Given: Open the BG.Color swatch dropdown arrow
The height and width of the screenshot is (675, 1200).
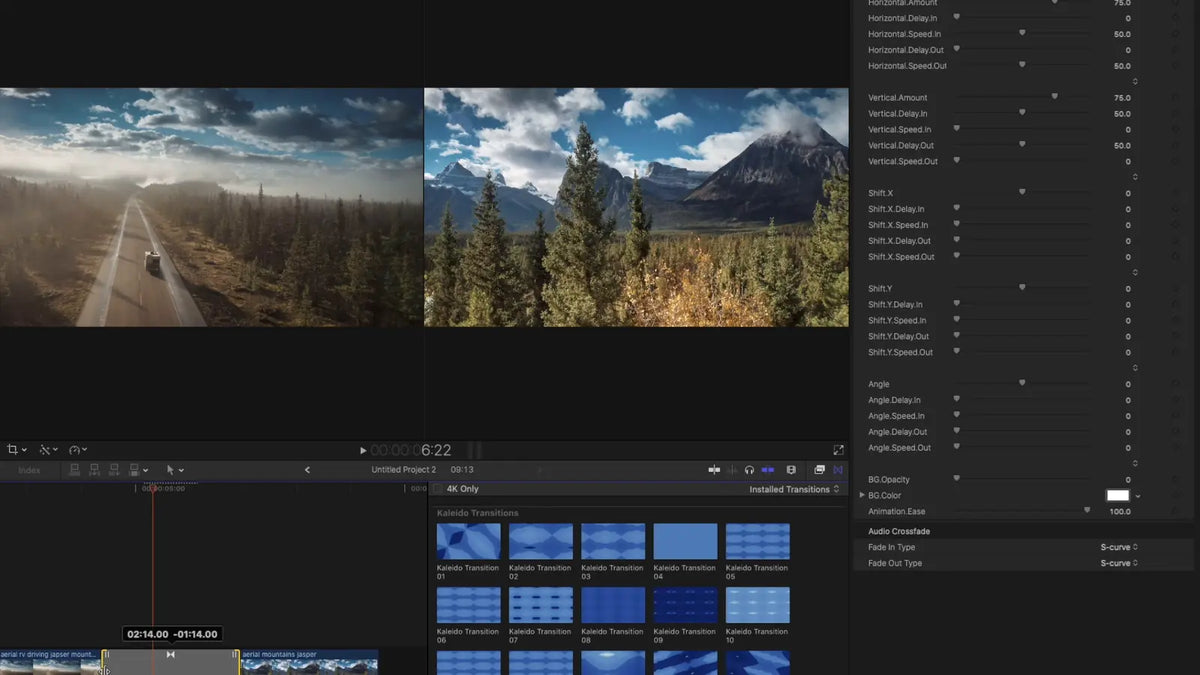Looking at the screenshot, I should click(1138, 496).
